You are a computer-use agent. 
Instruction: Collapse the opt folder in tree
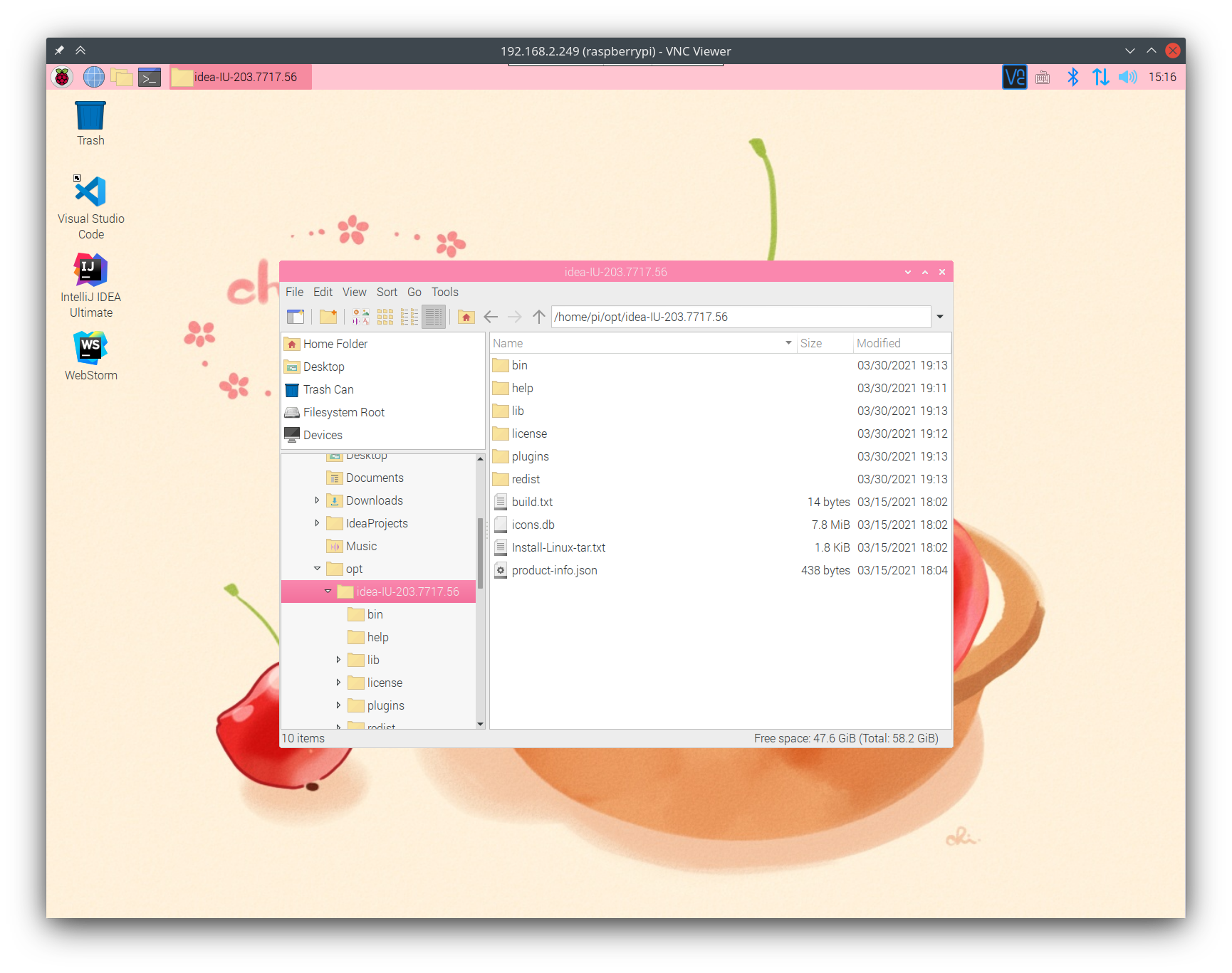coord(317,569)
